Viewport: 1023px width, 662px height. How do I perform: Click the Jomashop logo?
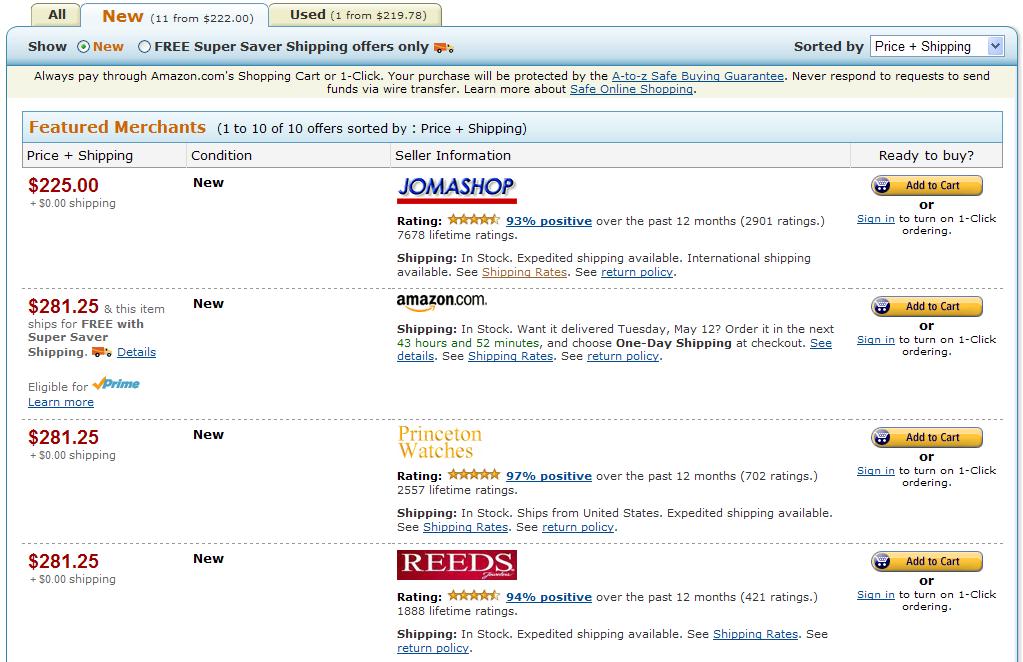pyautogui.click(x=457, y=190)
